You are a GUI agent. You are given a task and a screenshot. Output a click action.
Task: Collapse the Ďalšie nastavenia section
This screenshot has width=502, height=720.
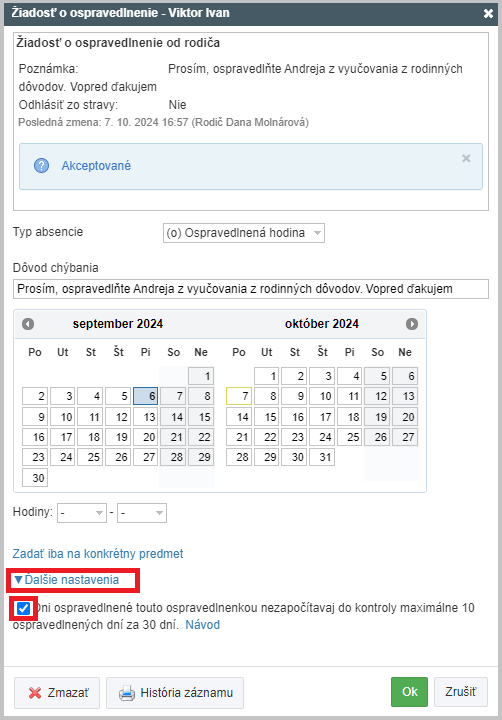coord(67,580)
